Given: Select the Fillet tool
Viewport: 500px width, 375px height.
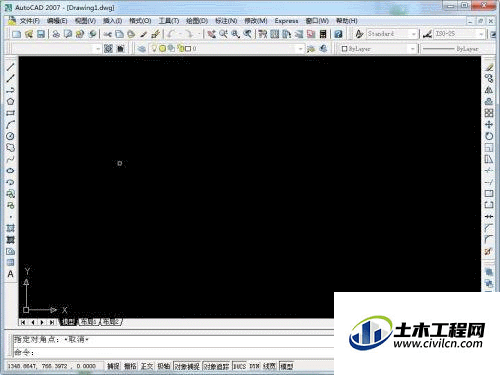Looking at the screenshot, I should coord(489,240).
